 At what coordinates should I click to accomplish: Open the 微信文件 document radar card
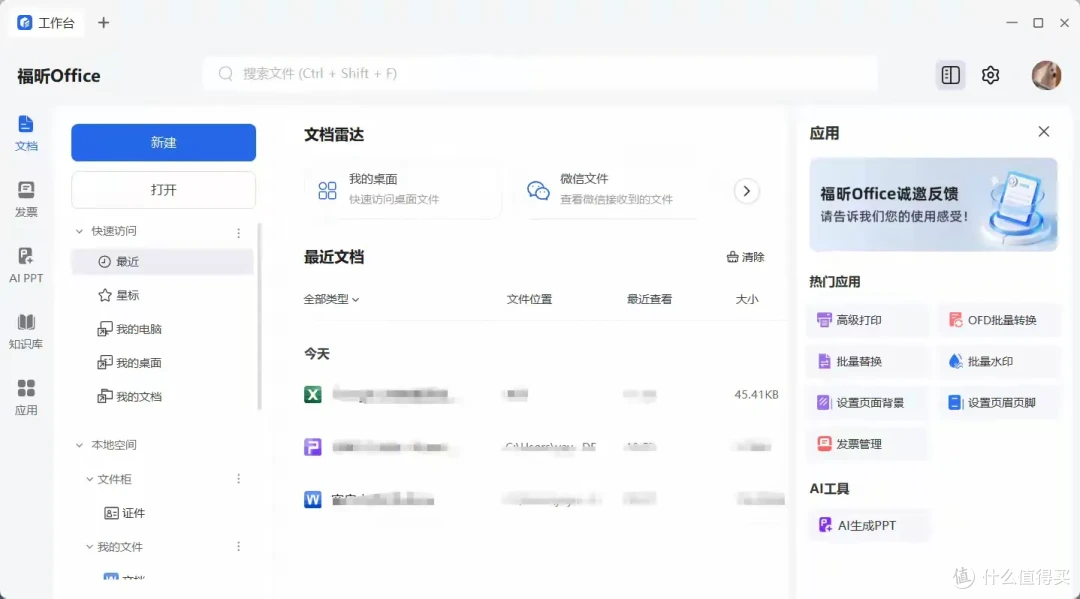(613, 190)
